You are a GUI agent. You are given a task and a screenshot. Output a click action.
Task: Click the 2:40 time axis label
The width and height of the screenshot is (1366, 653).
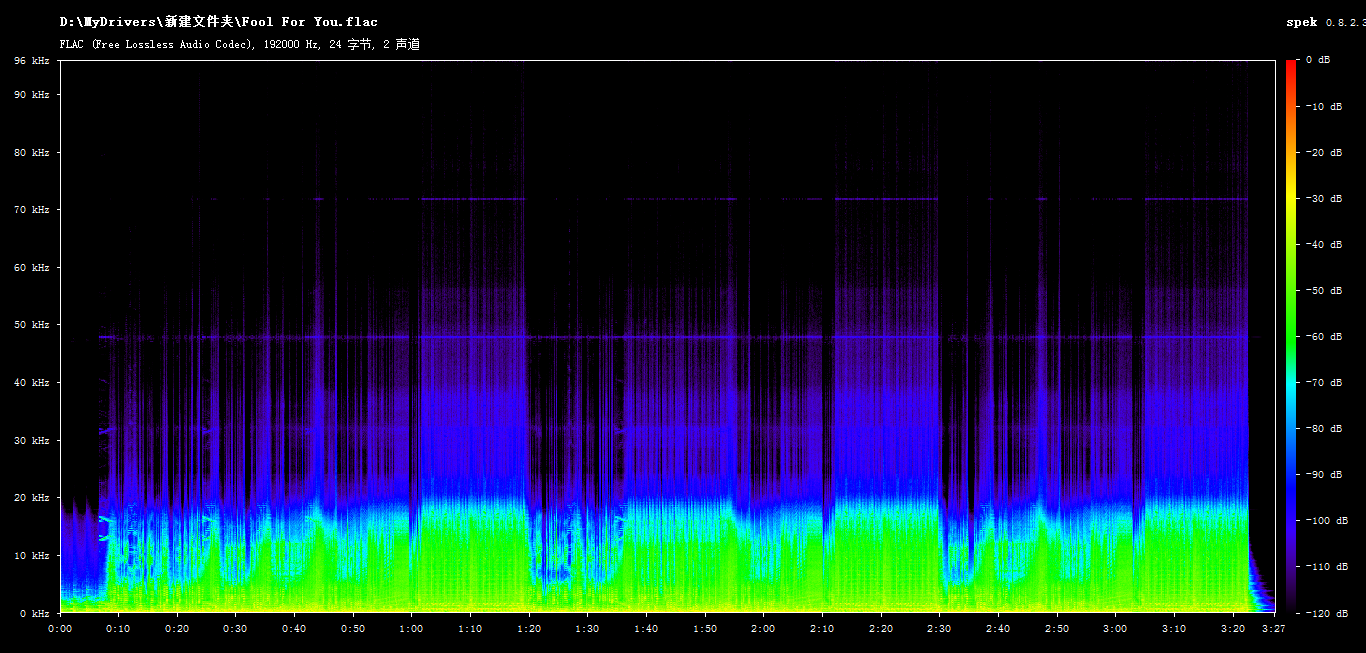click(x=998, y=629)
